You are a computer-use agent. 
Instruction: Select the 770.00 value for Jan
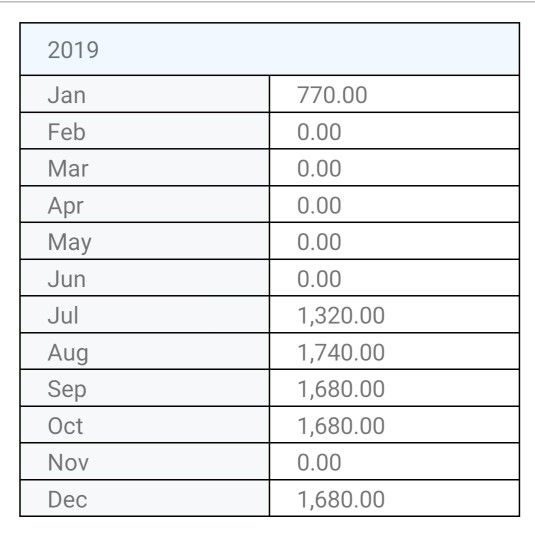point(332,95)
